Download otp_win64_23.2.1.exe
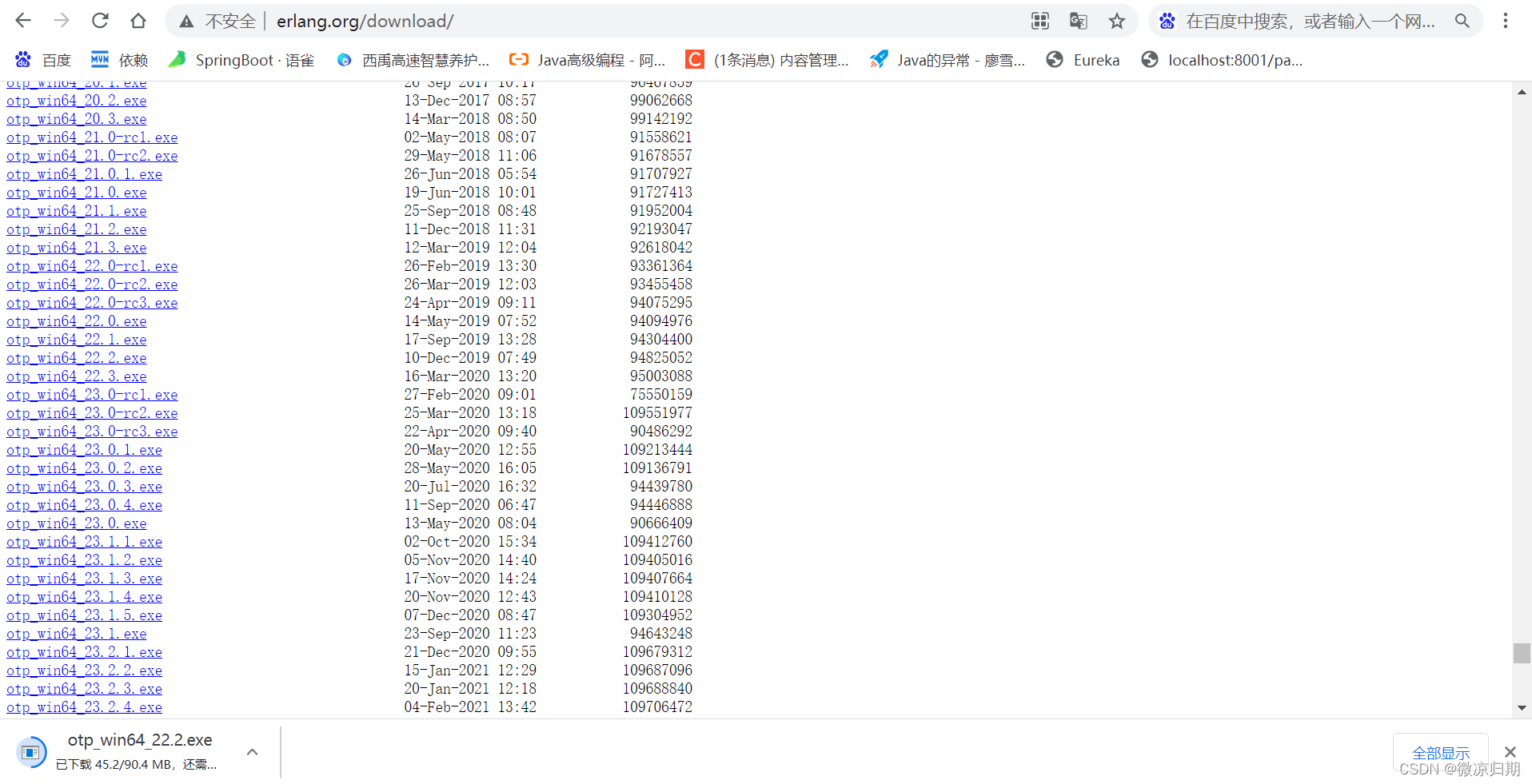The height and width of the screenshot is (784, 1532). [x=84, y=652]
